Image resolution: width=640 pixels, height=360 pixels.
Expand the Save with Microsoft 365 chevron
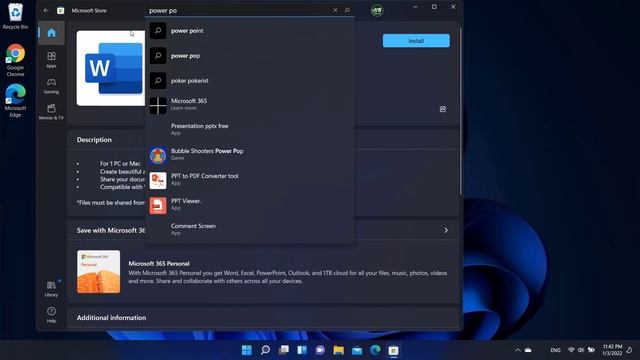click(x=446, y=230)
